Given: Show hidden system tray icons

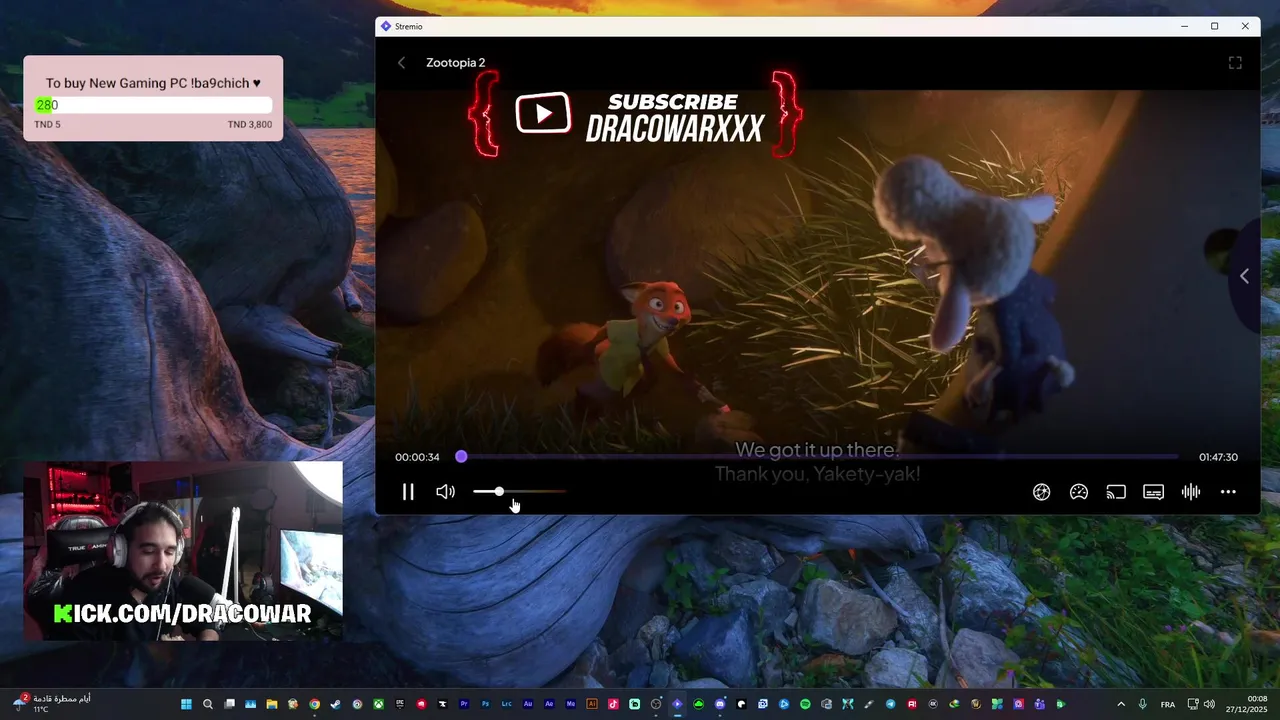Looking at the screenshot, I should [x=1121, y=704].
